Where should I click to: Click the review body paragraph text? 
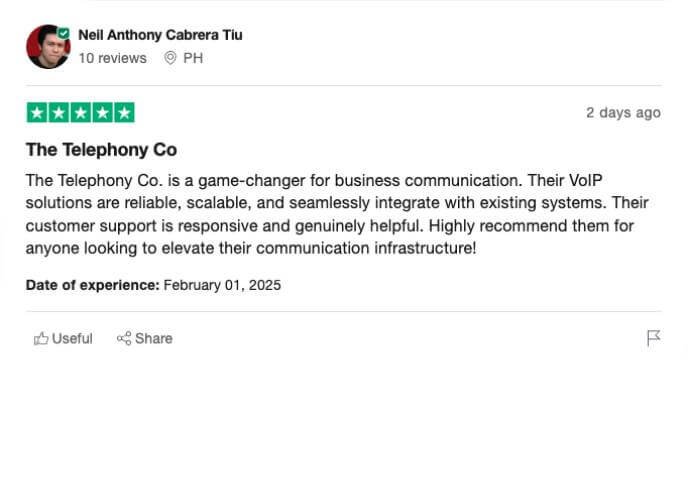point(337,214)
